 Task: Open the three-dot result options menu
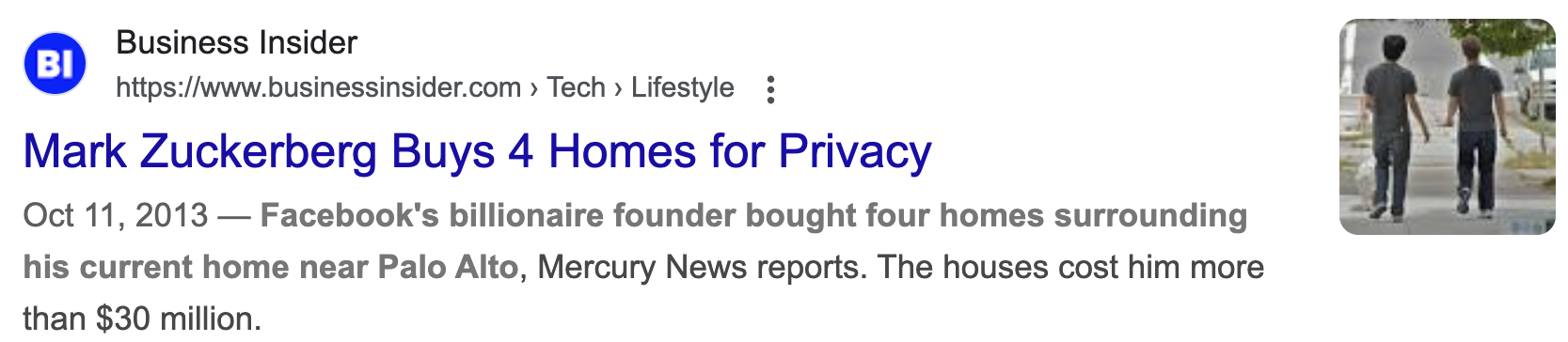pyautogui.click(x=770, y=89)
